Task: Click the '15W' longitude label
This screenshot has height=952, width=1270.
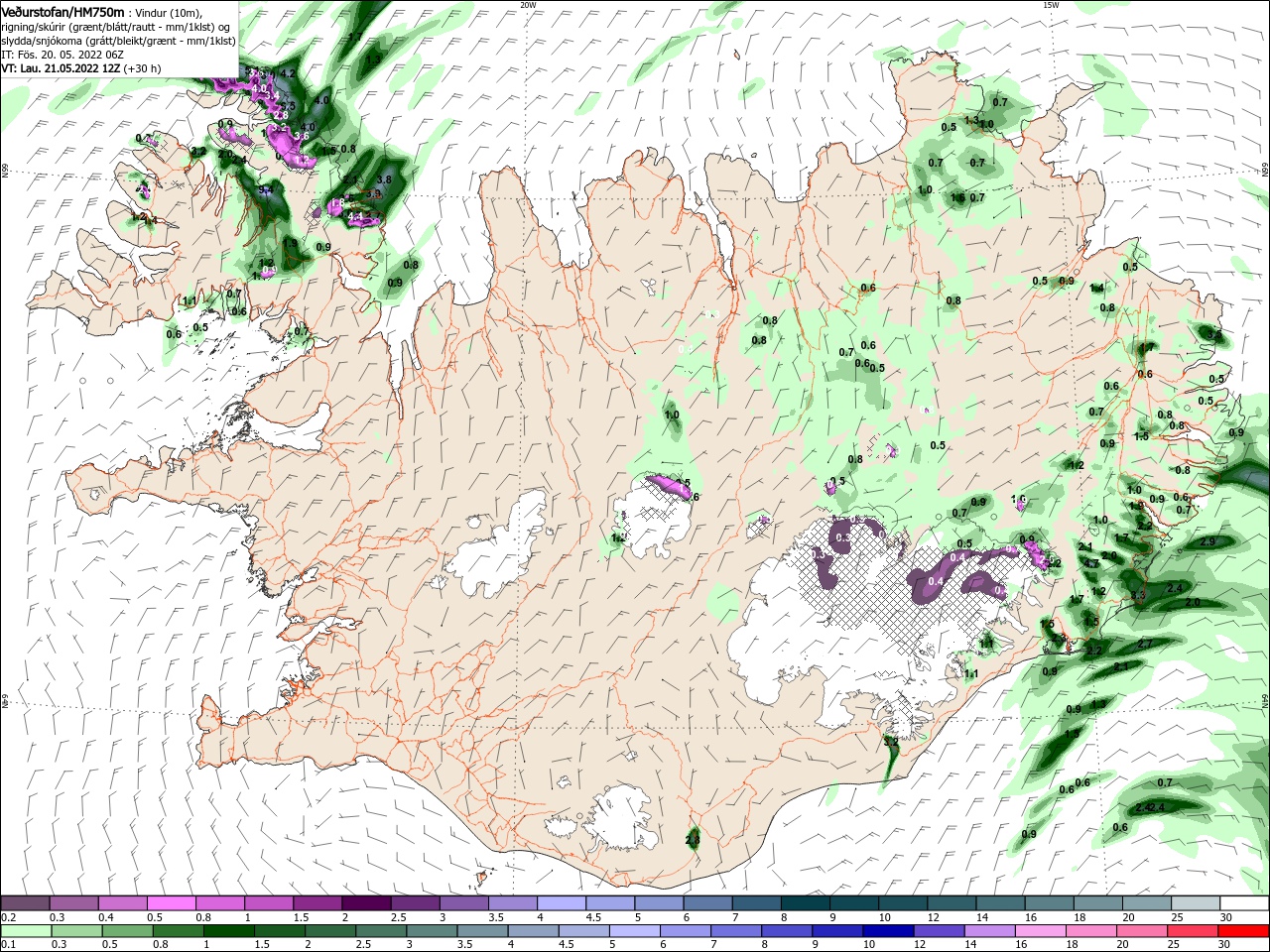Action: pos(1051,4)
